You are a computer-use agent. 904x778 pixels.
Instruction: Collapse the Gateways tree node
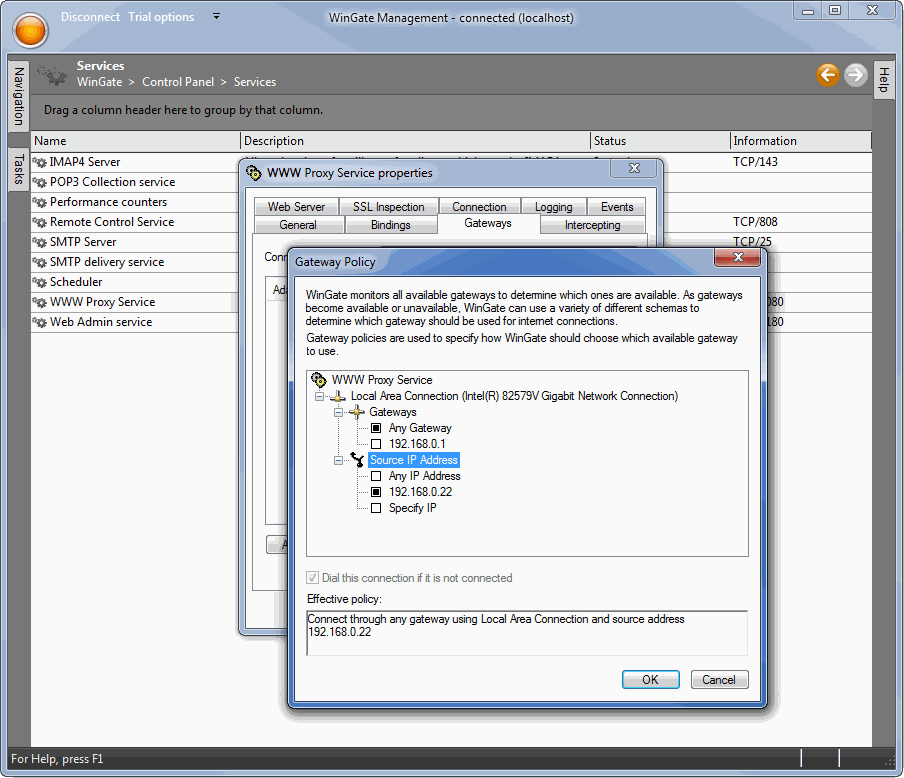click(x=338, y=412)
